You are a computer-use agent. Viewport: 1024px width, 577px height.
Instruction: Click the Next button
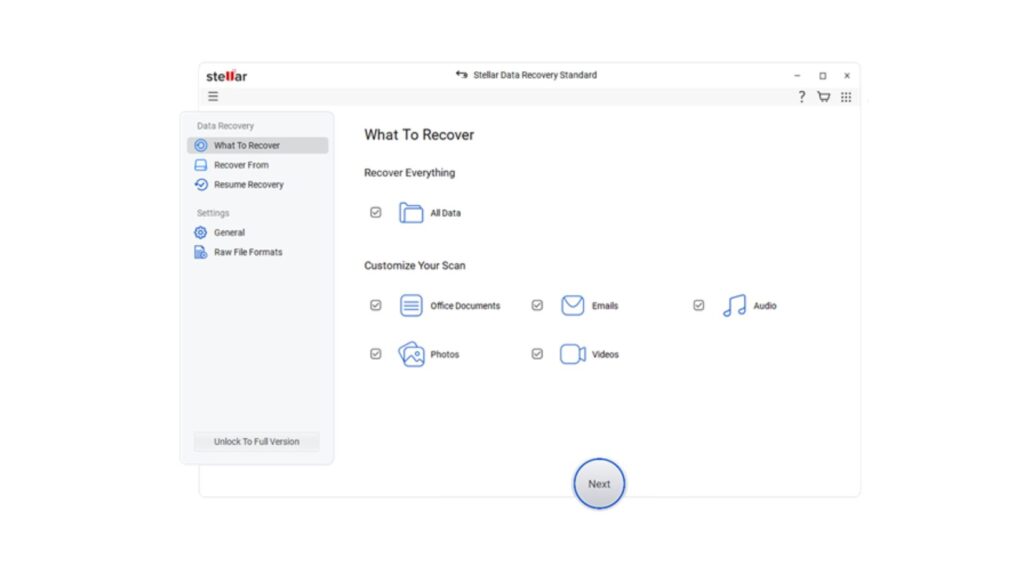click(599, 484)
